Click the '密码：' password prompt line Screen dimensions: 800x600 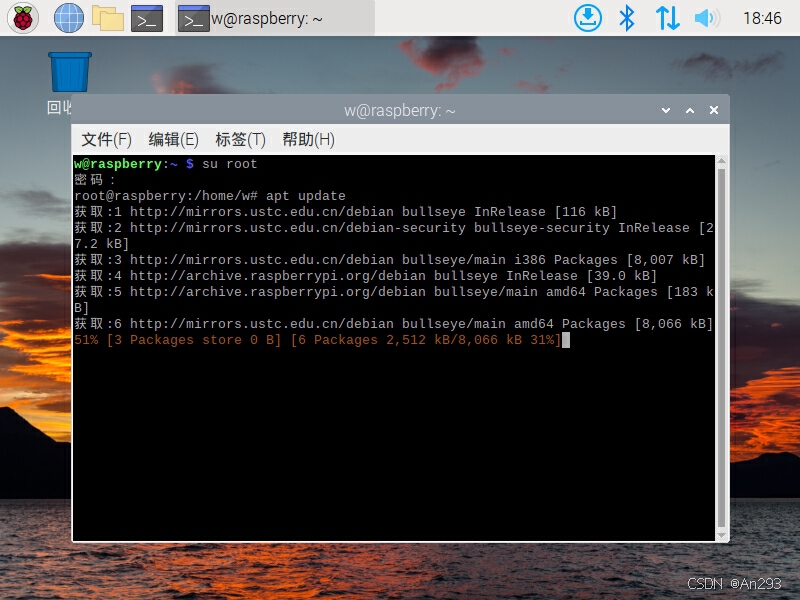(x=95, y=180)
